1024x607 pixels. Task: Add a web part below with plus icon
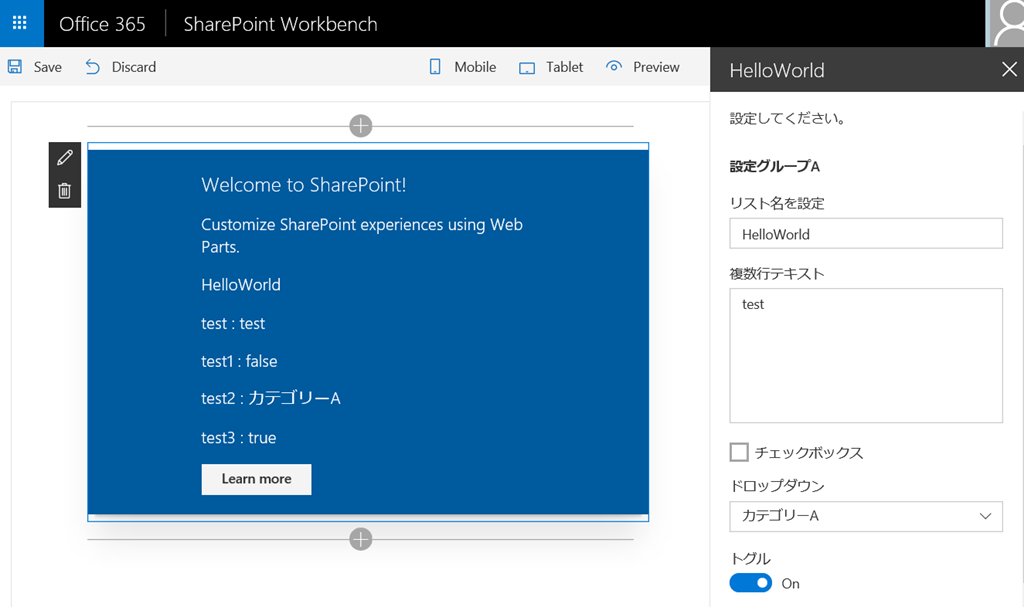coord(360,539)
